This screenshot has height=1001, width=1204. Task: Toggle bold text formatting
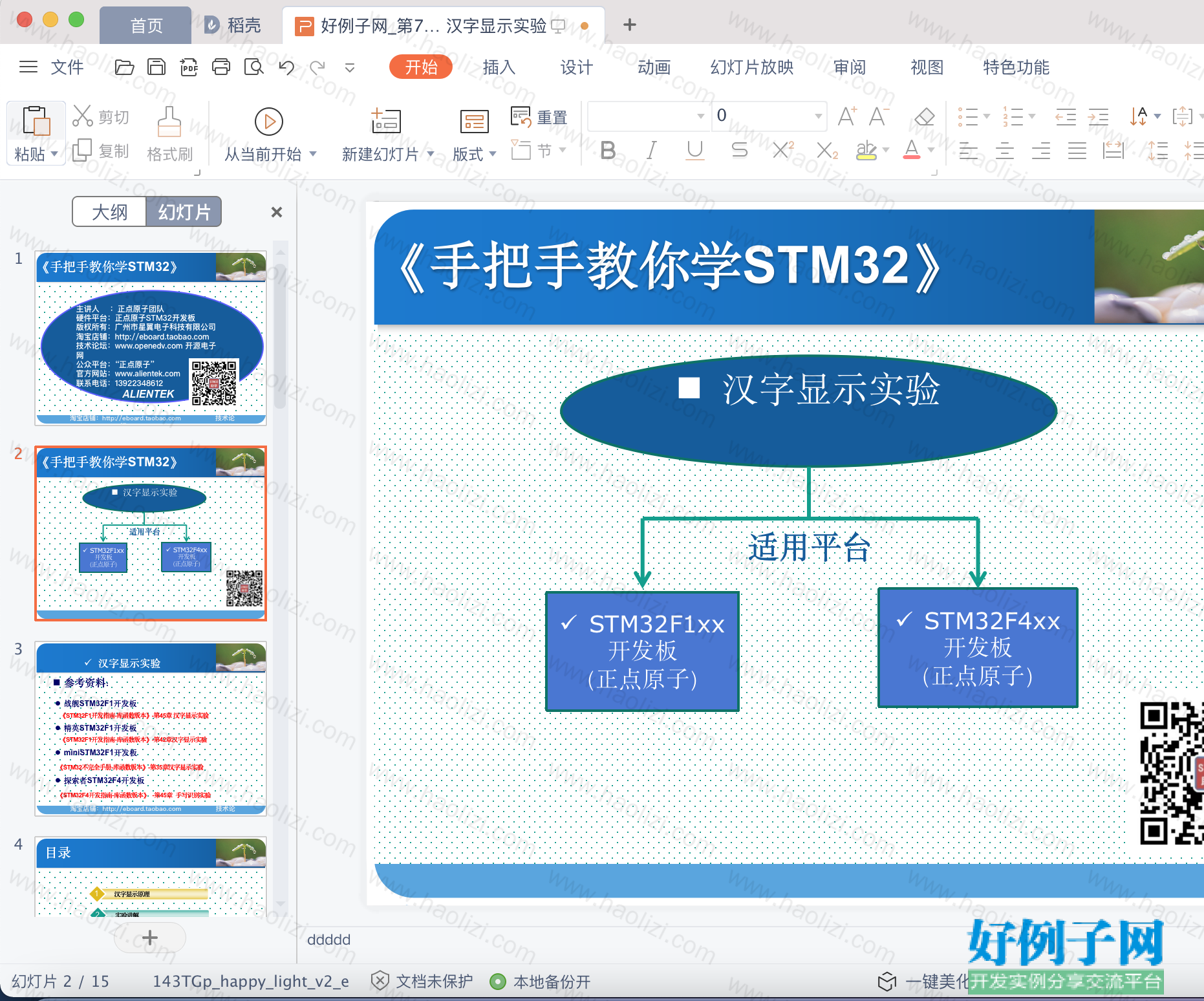click(x=608, y=151)
